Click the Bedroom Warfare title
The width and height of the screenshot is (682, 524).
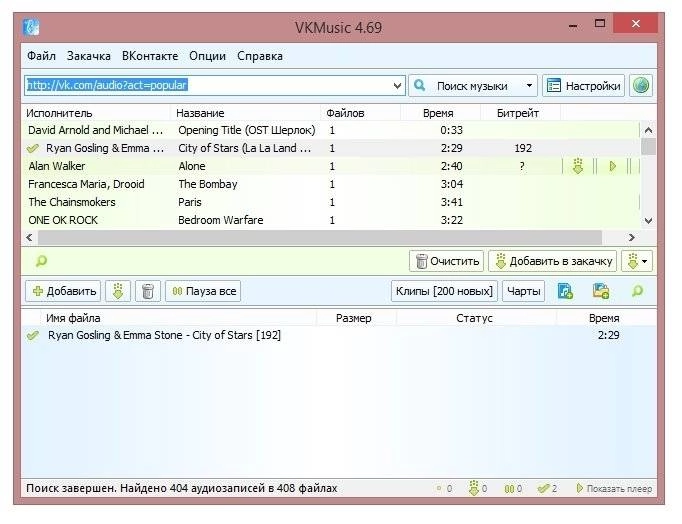[x=221, y=220]
